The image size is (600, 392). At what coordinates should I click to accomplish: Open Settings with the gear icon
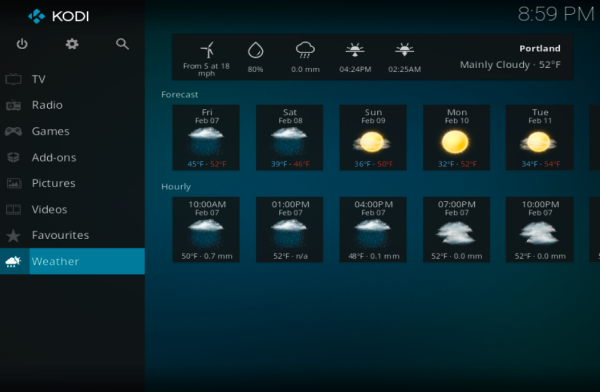click(72, 44)
